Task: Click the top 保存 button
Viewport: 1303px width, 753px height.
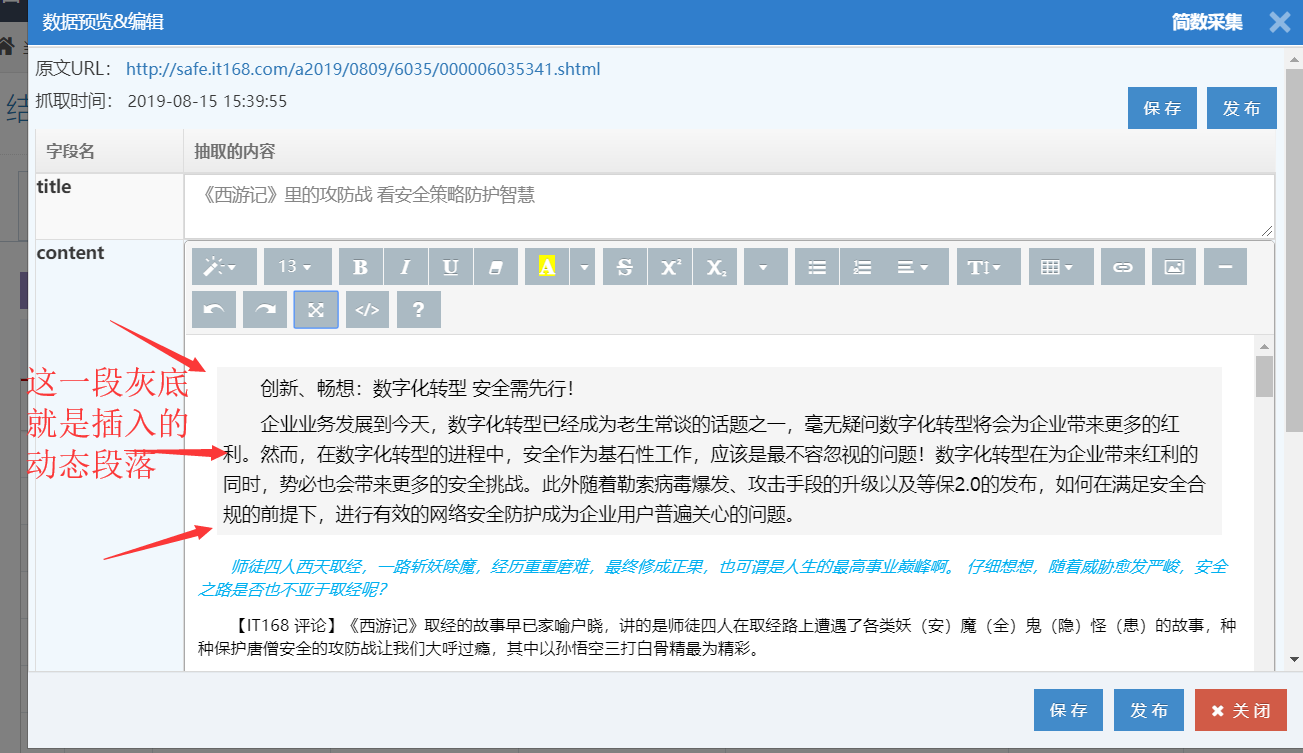Action: (1162, 108)
